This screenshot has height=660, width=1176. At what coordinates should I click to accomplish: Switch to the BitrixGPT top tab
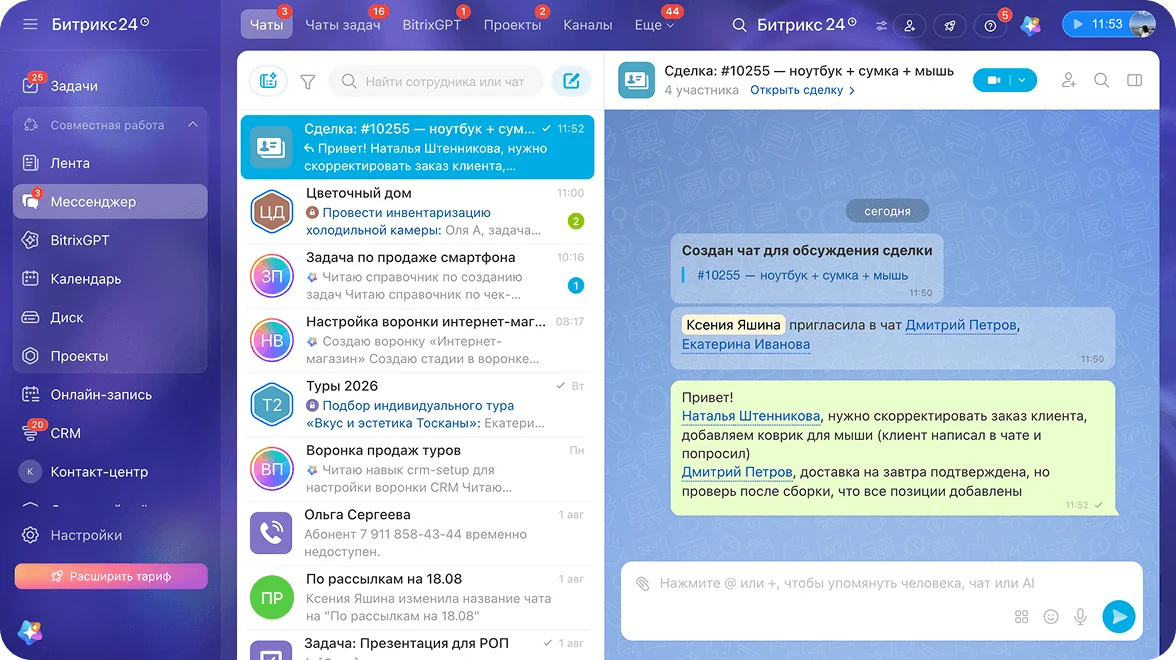[432, 25]
